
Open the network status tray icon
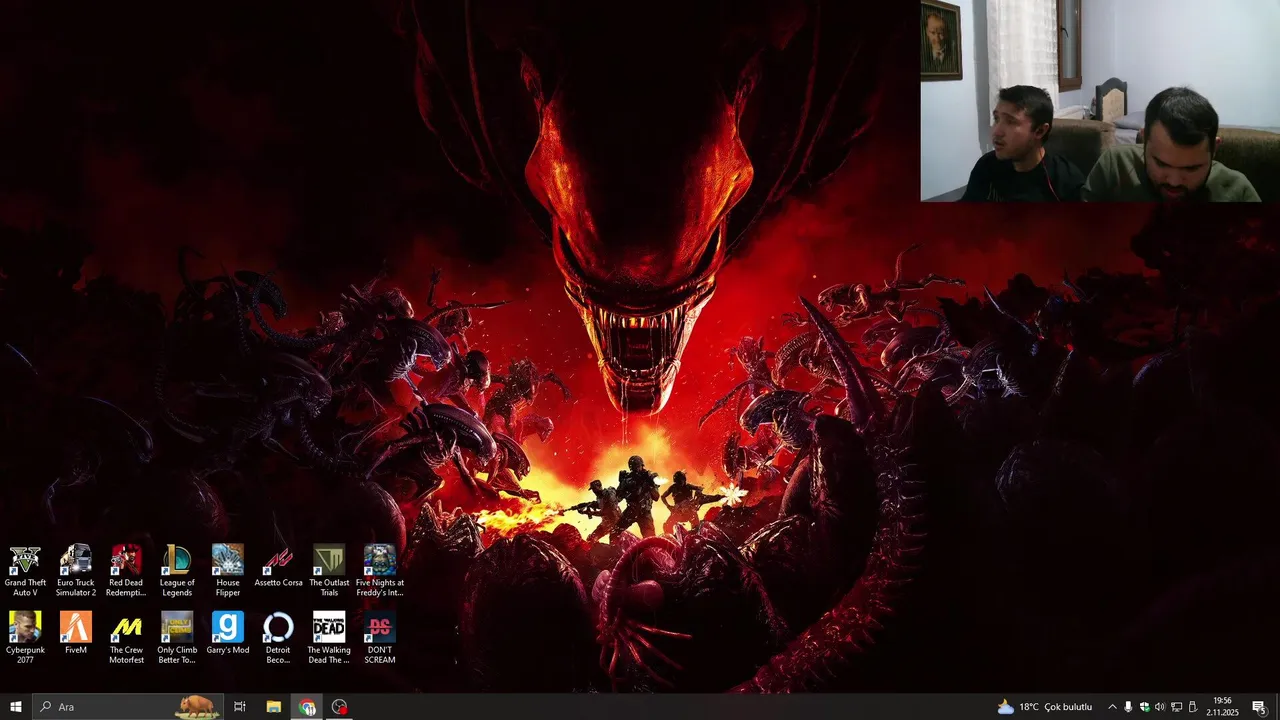click(x=1176, y=707)
